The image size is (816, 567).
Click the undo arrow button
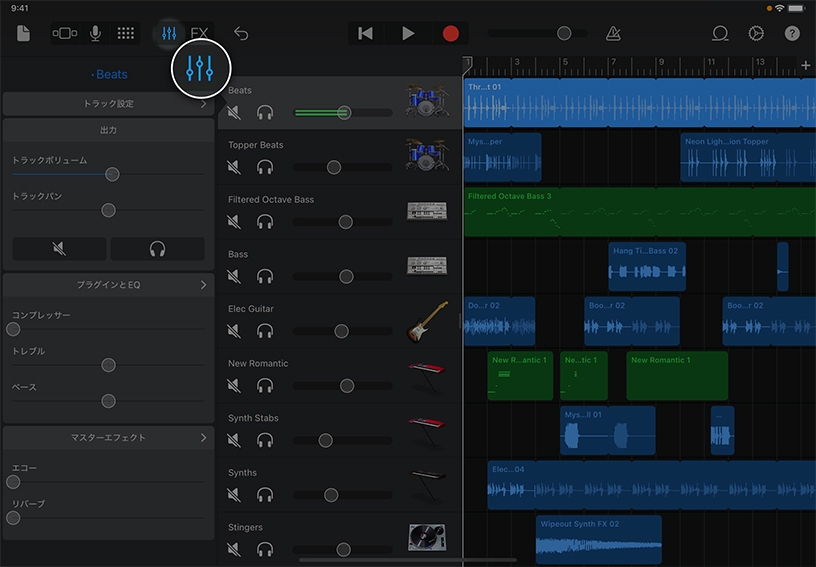241,33
